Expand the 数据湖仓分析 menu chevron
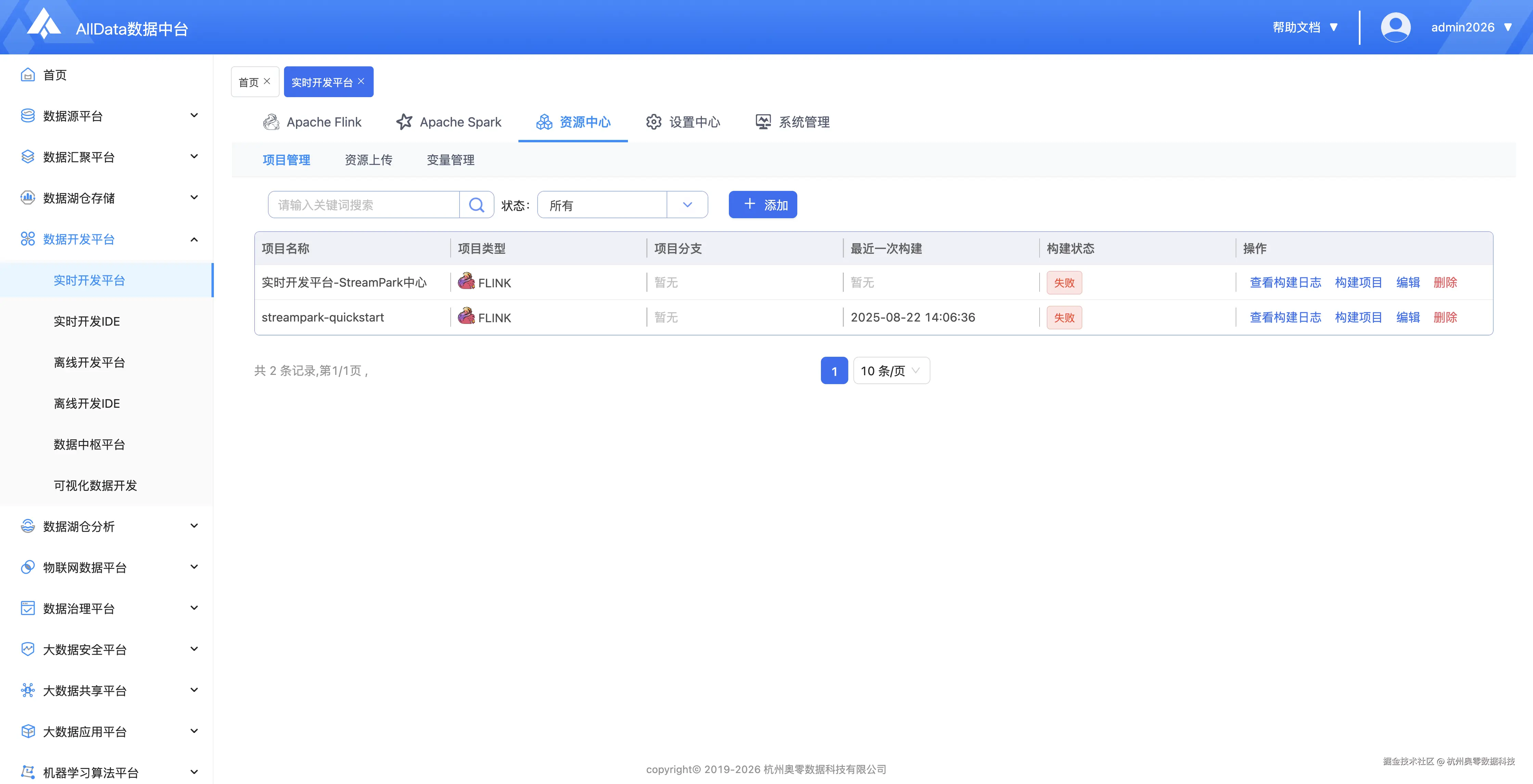Image resolution: width=1533 pixels, height=784 pixels. 194,526
